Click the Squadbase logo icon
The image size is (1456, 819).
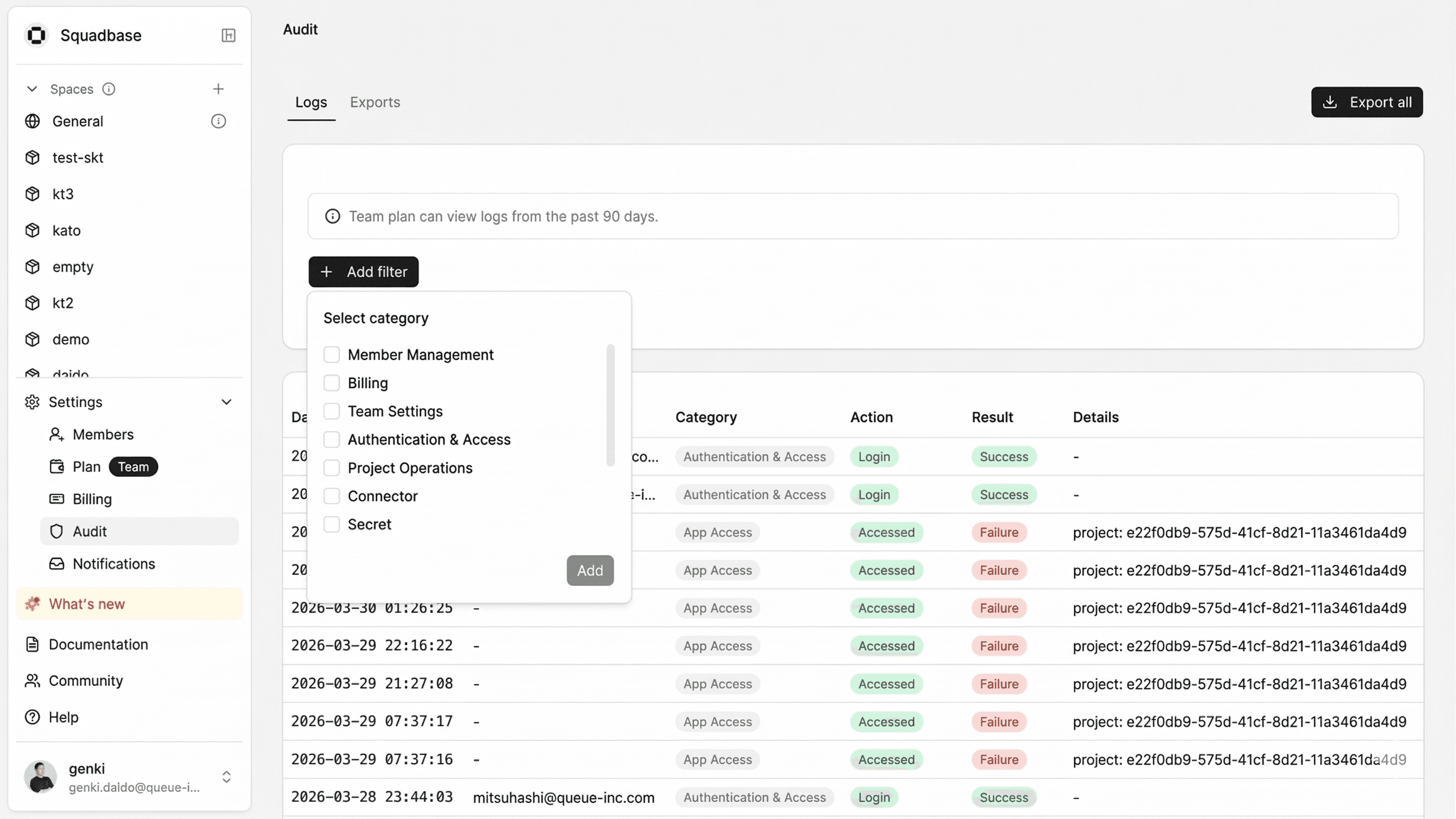(36, 35)
